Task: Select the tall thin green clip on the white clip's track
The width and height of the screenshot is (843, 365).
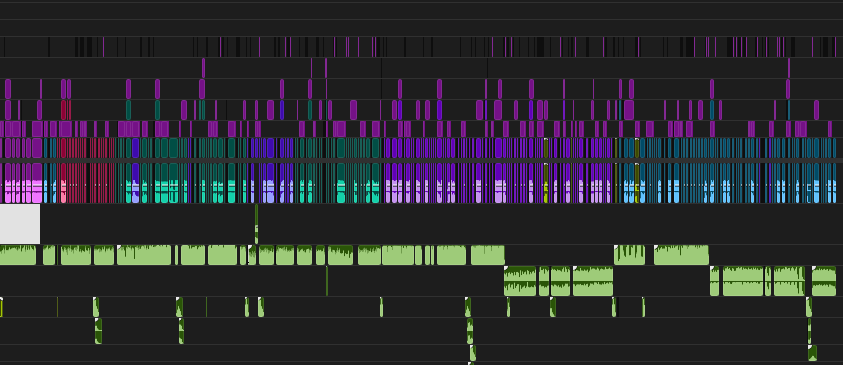Action: pos(256,224)
